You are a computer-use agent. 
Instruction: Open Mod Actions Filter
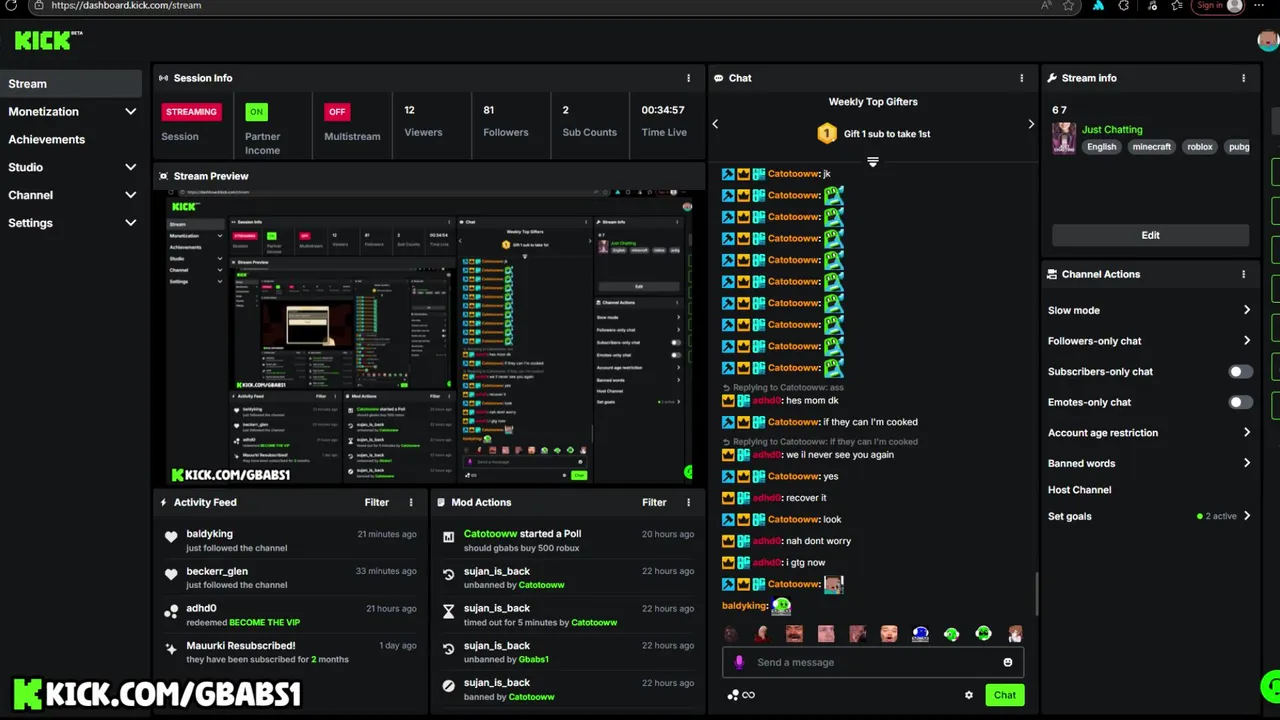(x=654, y=502)
